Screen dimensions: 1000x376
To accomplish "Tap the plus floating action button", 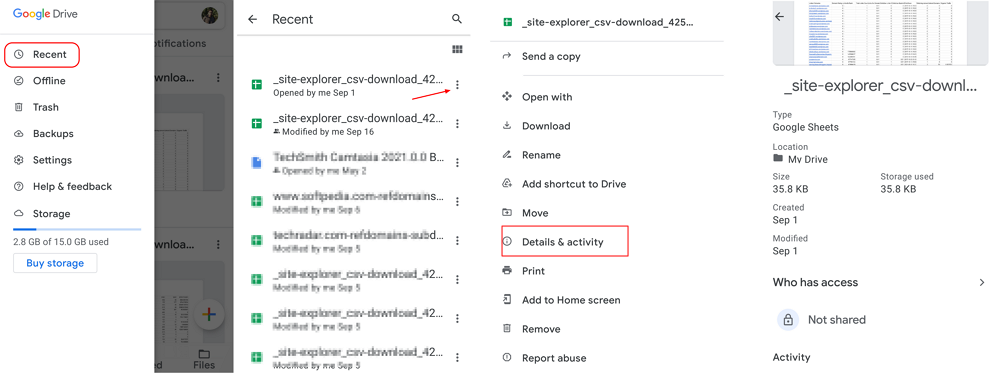I will pyautogui.click(x=209, y=314).
